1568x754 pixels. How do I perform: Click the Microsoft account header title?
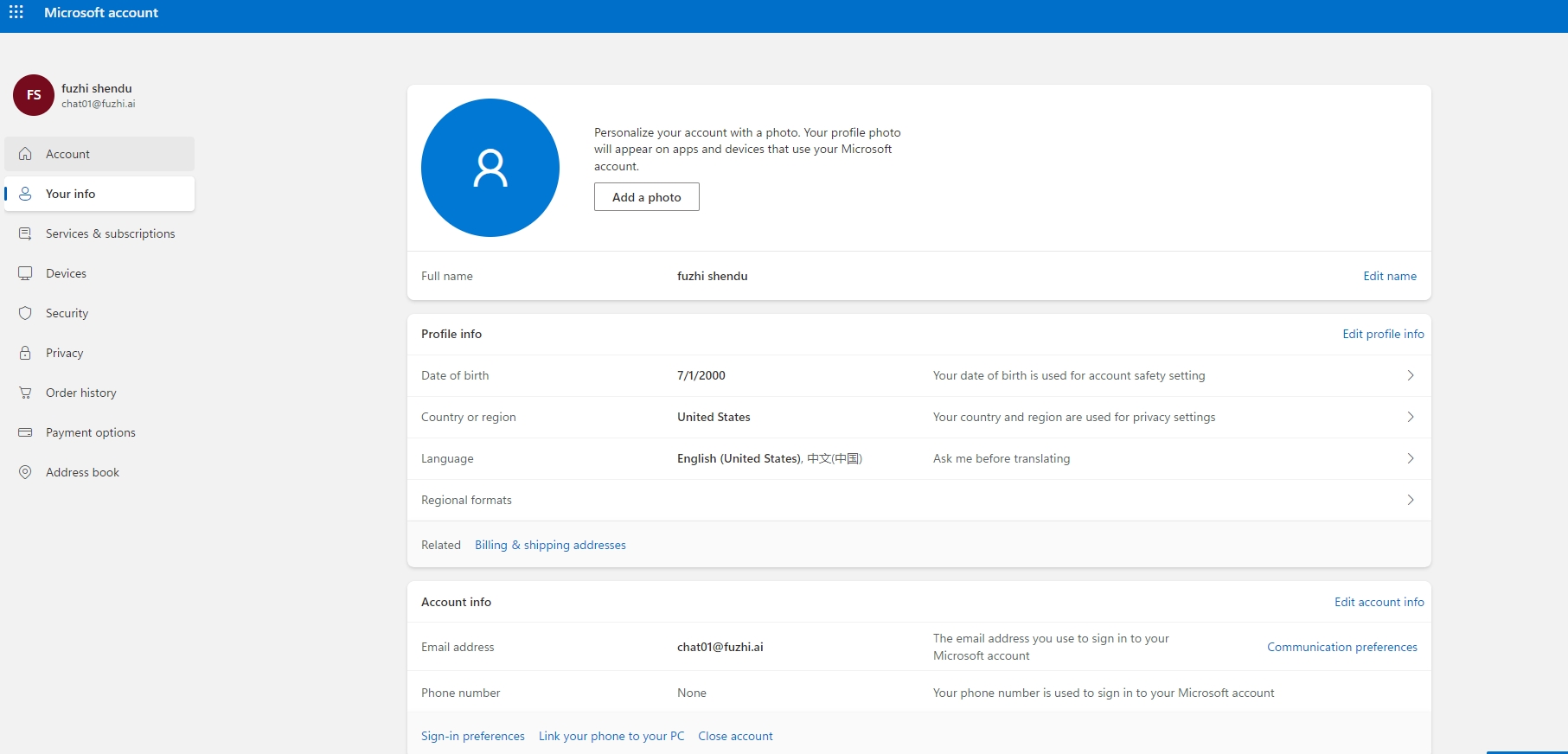pos(101,13)
